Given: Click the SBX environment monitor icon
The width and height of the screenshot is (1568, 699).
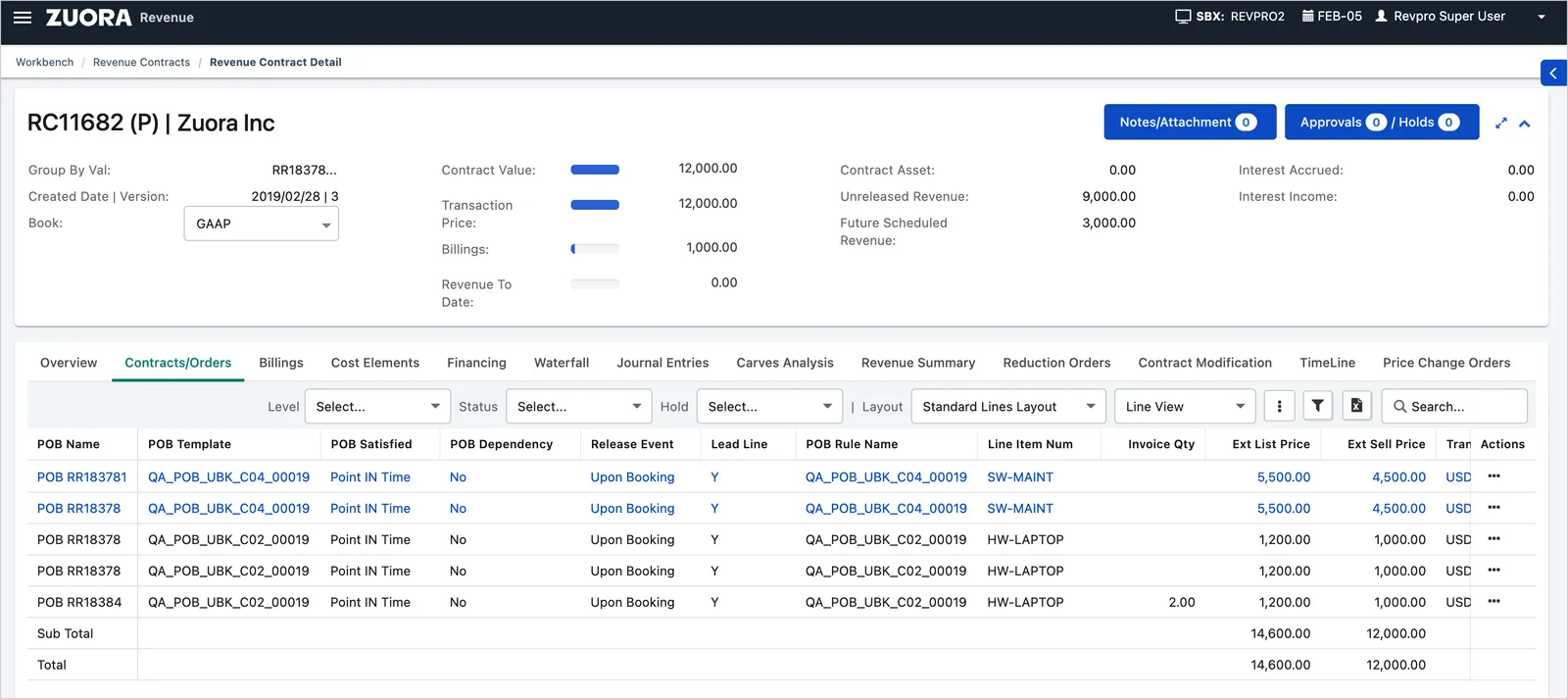Looking at the screenshot, I should (1183, 17).
